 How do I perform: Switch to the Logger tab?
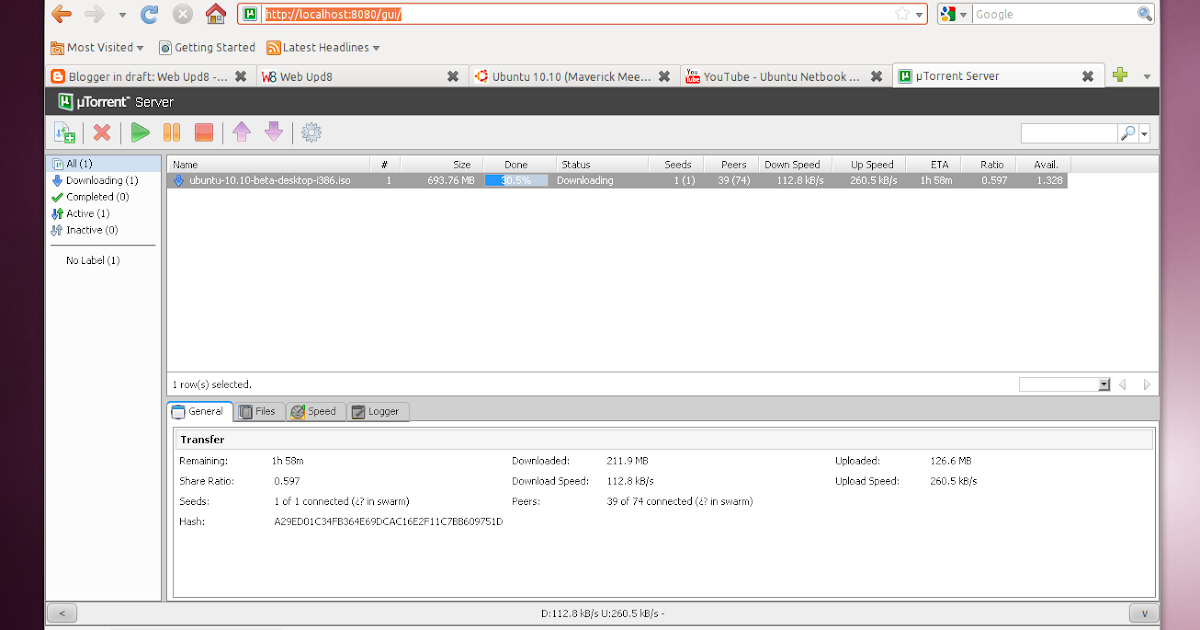coord(377,411)
